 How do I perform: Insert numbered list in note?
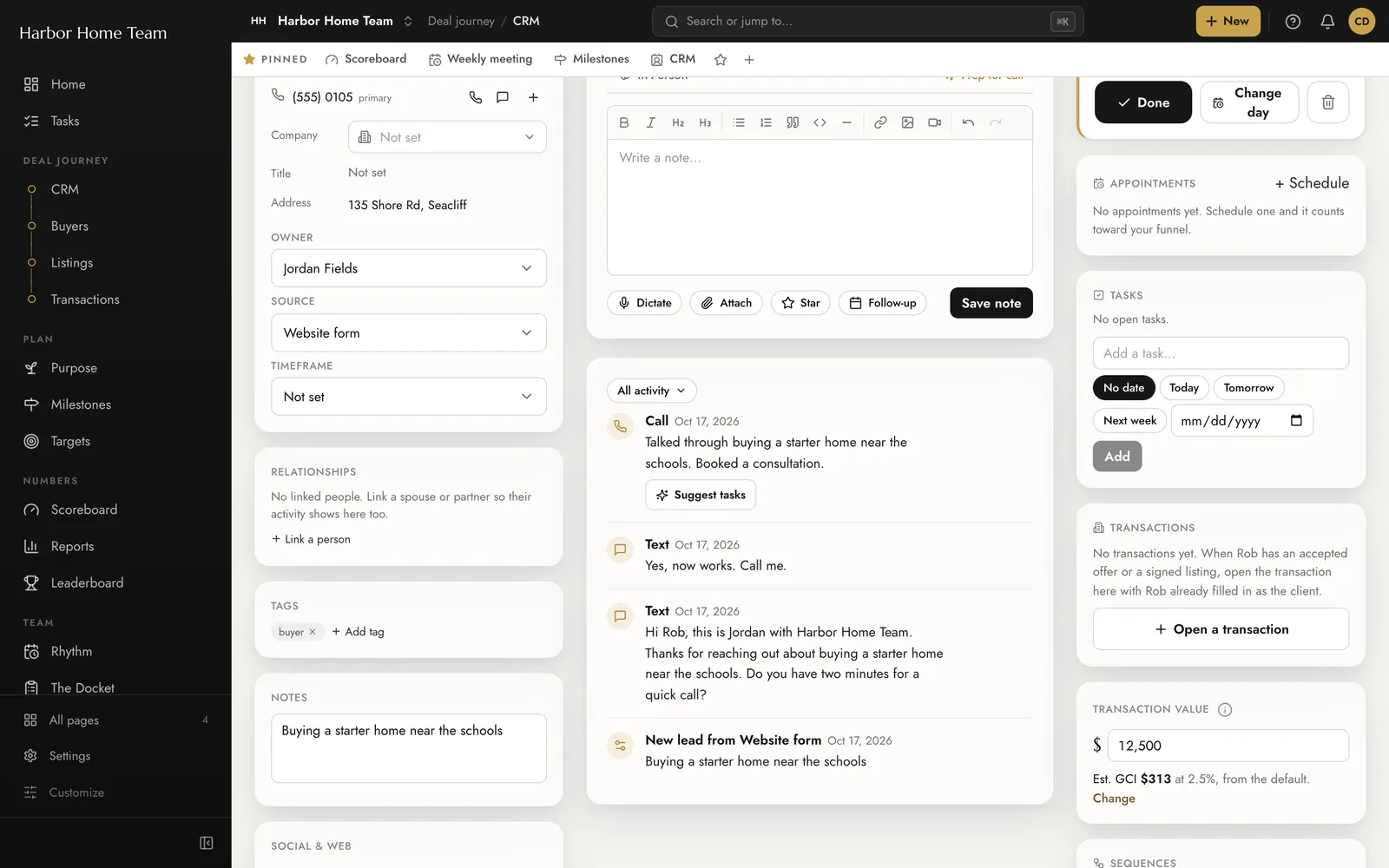(x=766, y=122)
